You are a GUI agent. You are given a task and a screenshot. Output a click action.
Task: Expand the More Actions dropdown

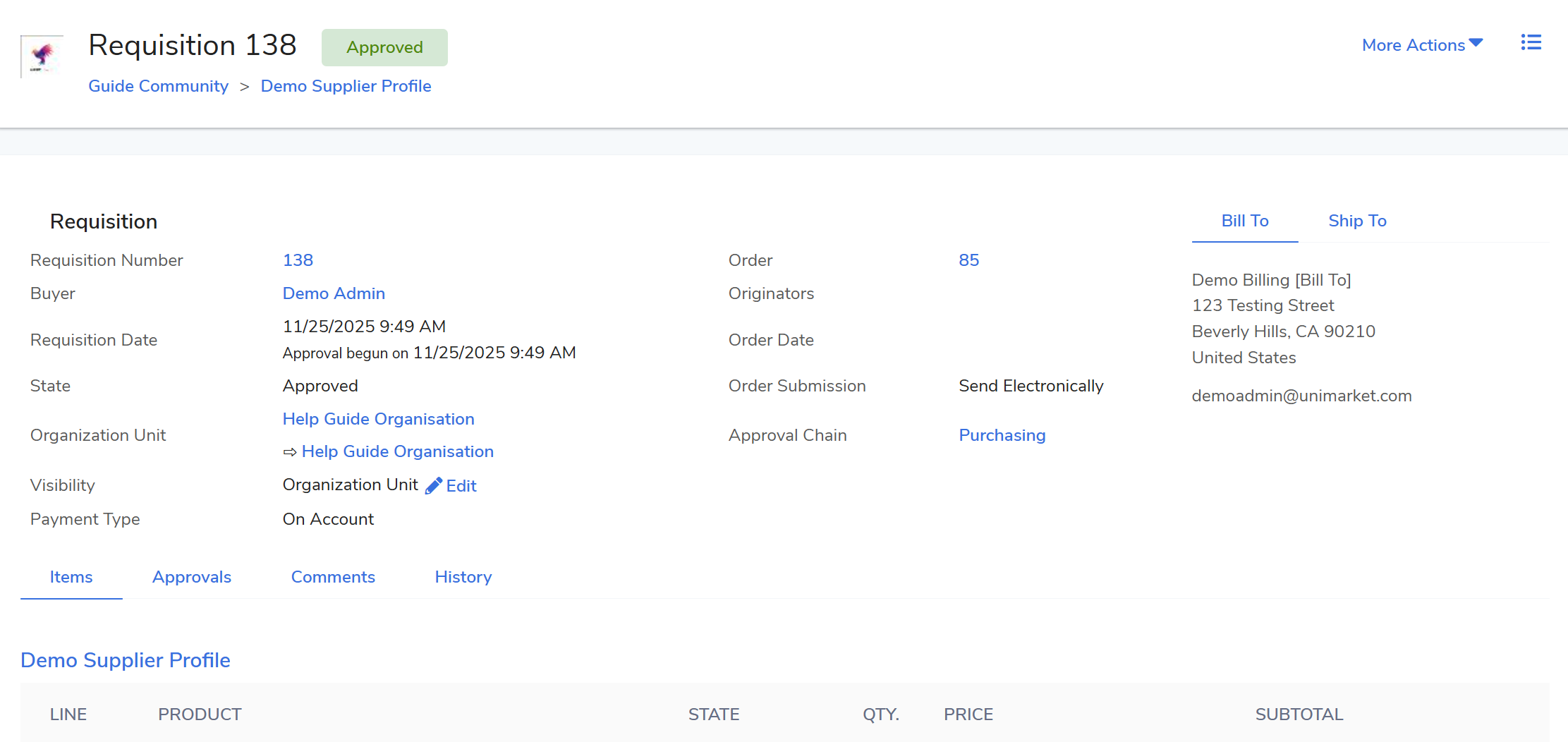pyautogui.click(x=1422, y=45)
